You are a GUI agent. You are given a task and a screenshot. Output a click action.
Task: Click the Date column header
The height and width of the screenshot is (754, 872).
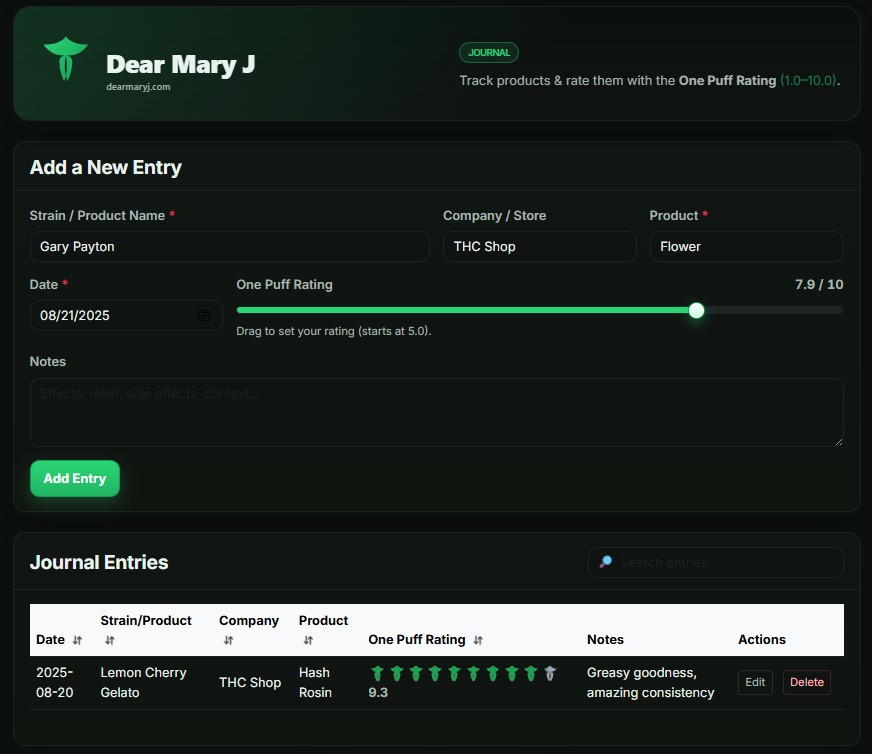pos(50,639)
